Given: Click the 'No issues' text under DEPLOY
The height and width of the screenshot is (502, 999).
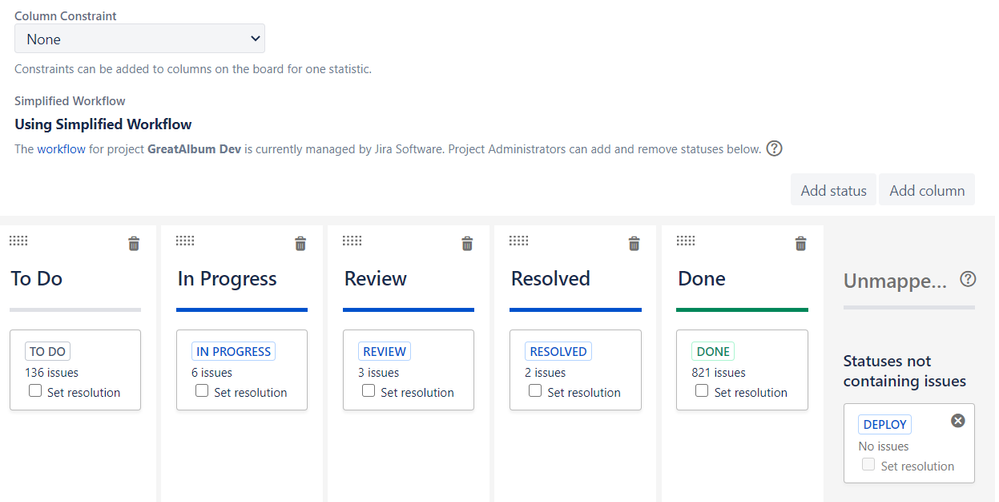Looking at the screenshot, I should pyautogui.click(x=884, y=447).
